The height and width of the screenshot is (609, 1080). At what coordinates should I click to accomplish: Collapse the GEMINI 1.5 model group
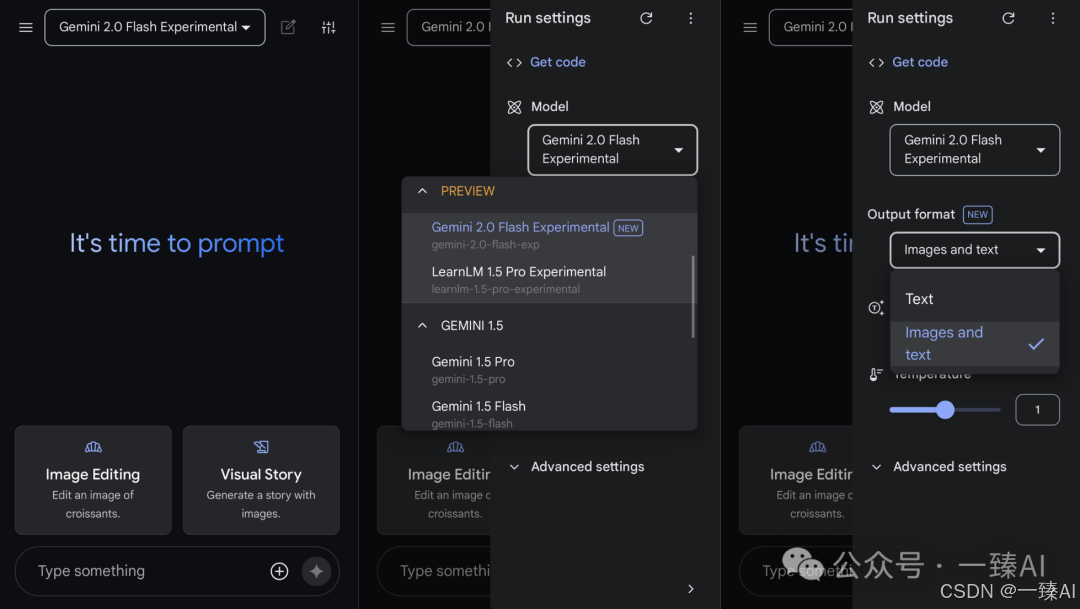pos(422,326)
